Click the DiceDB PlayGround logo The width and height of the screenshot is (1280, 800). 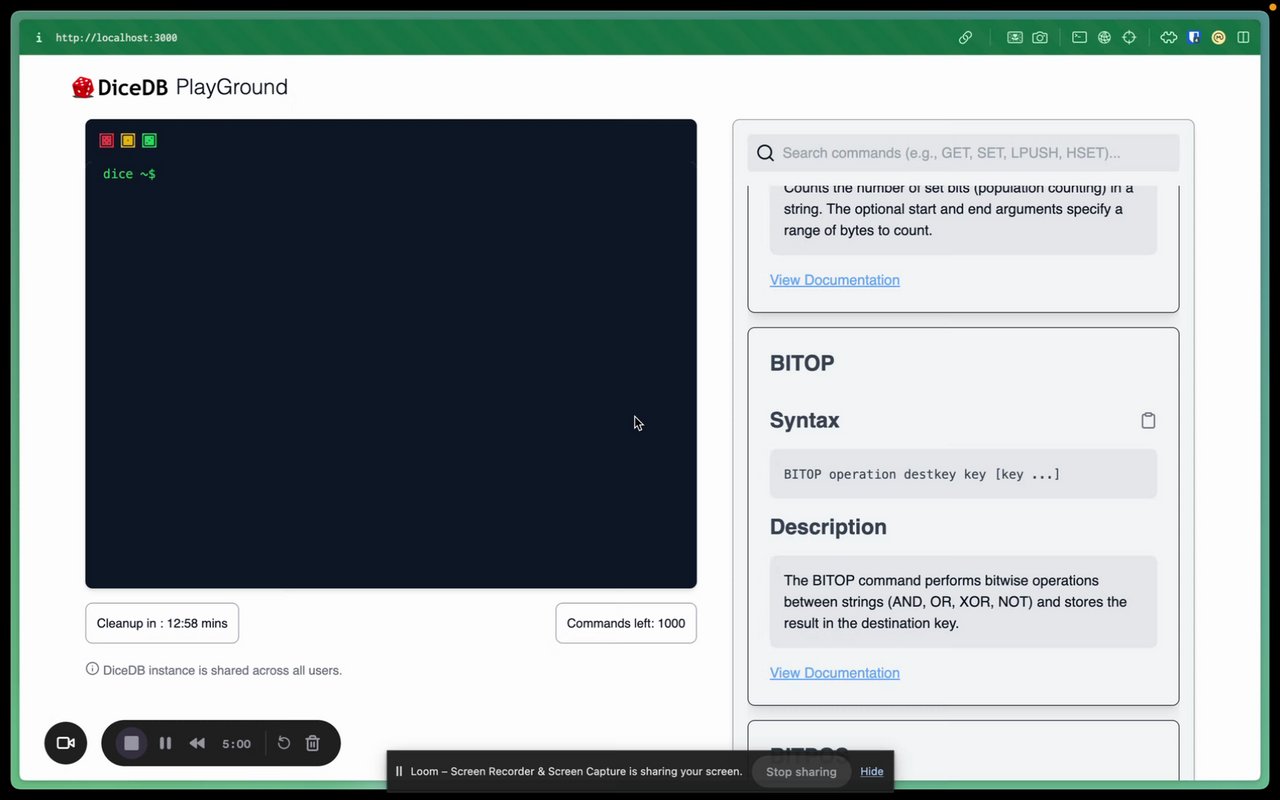pyautogui.click(x=180, y=87)
